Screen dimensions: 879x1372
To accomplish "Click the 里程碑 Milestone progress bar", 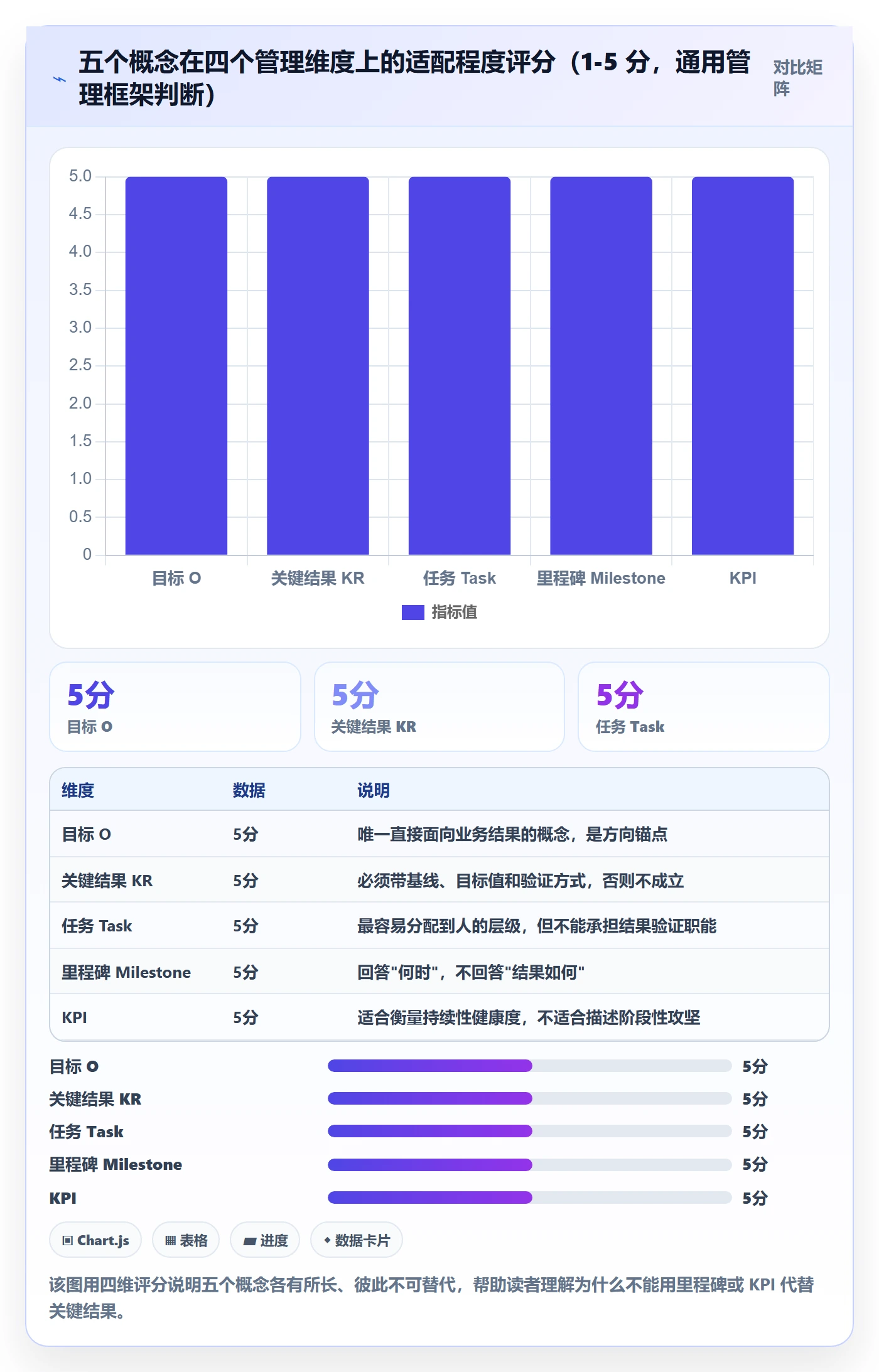I will tap(529, 1165).
